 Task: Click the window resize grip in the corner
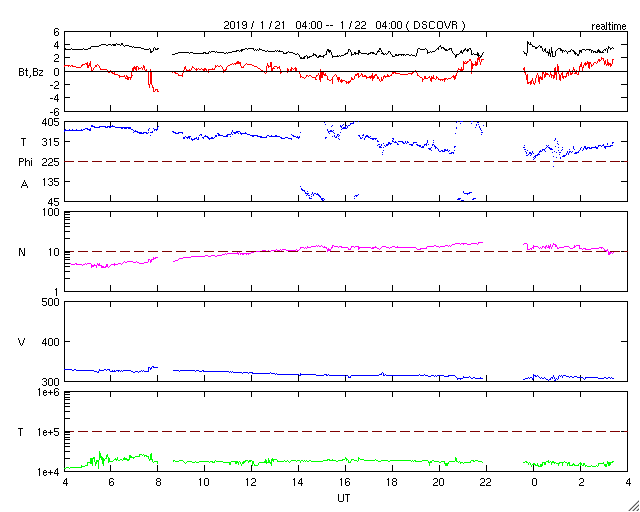coord(634,506)
